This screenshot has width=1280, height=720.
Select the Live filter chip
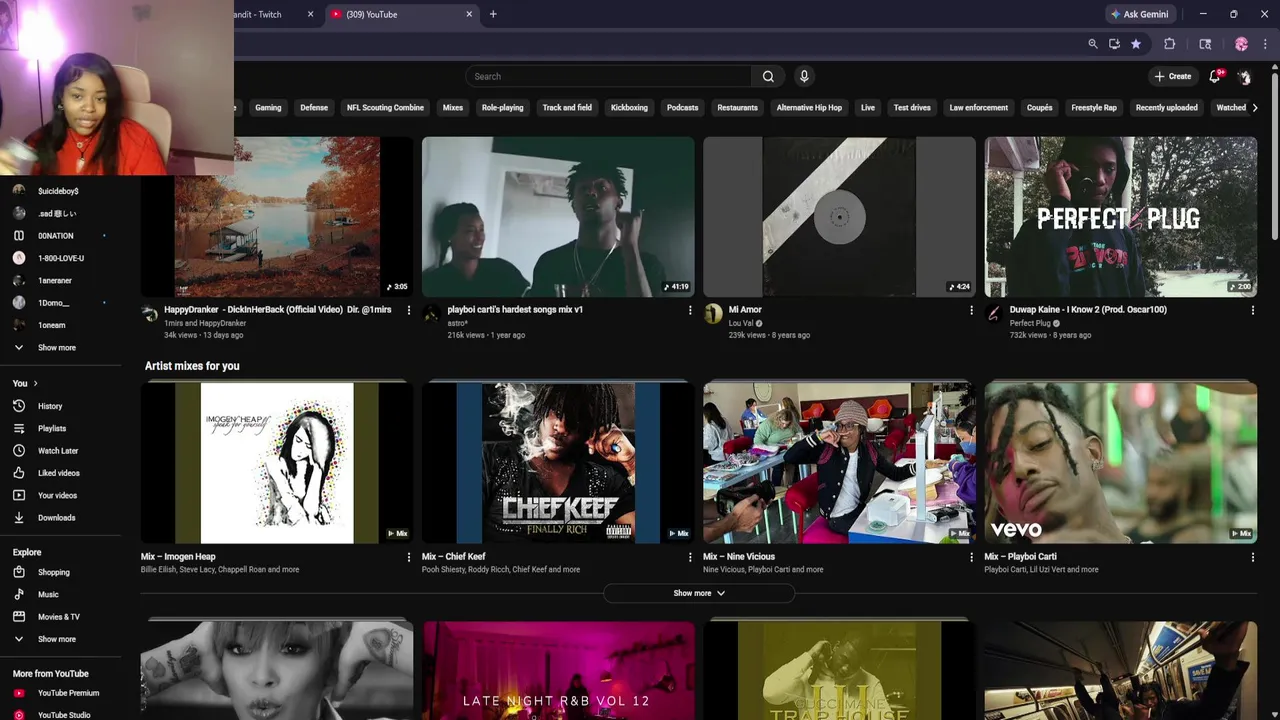tap(868, 107)
